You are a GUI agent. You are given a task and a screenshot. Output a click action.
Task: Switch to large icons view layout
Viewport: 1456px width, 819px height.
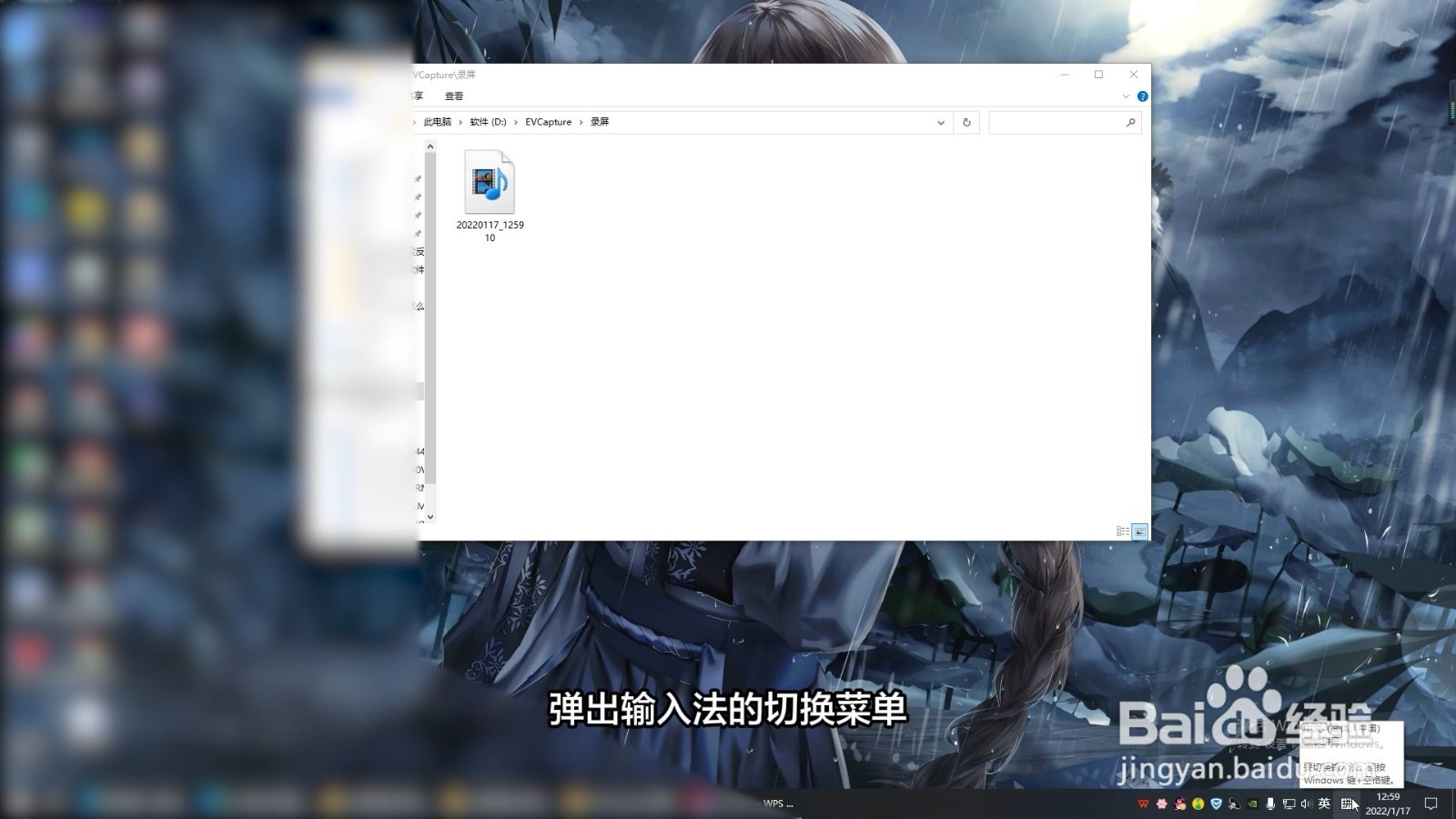click(x=1139, y=531)
